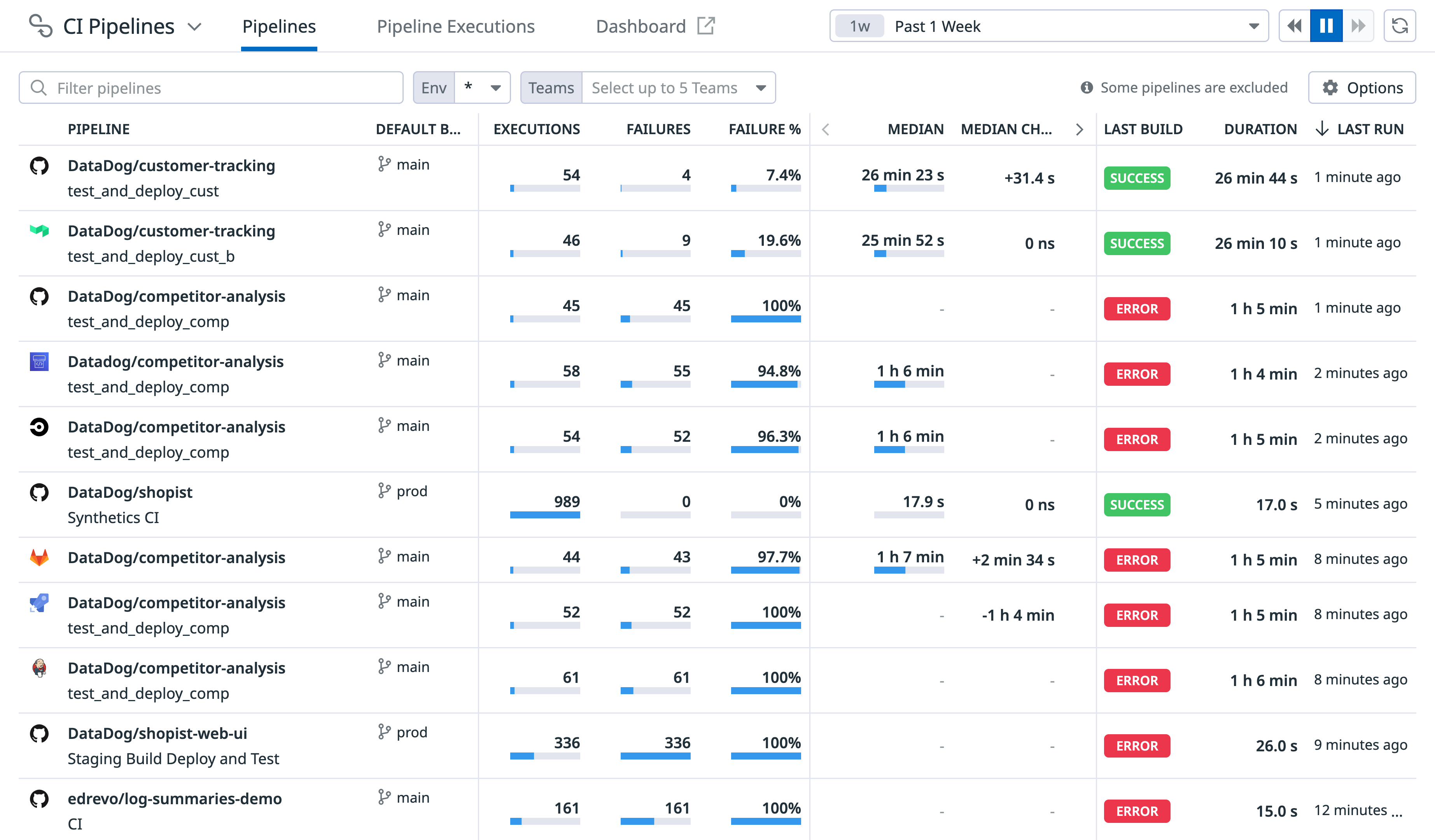Toggle the 1w time range shortcut
The image size is (1435, 840).
(x=859, y=26)
